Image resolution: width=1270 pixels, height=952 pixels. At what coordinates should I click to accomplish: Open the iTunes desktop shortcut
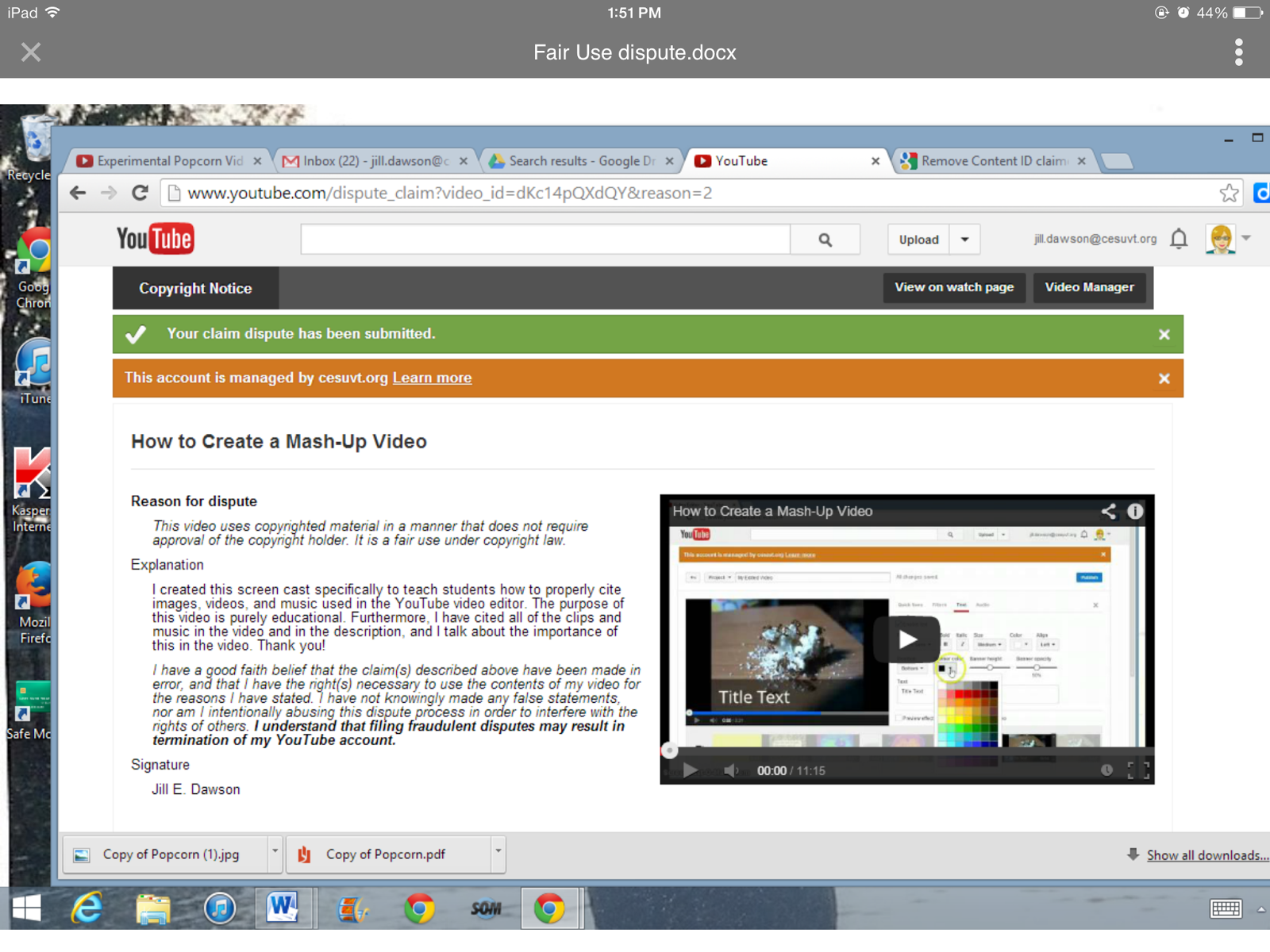click(33, 372)
